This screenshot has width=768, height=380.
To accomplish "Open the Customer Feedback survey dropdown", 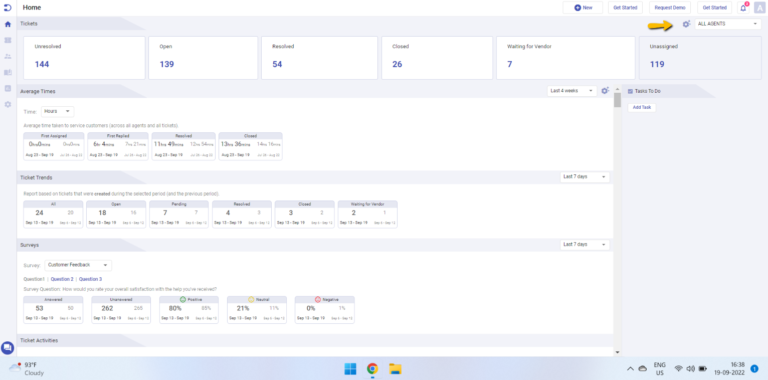I will point(78,265).
